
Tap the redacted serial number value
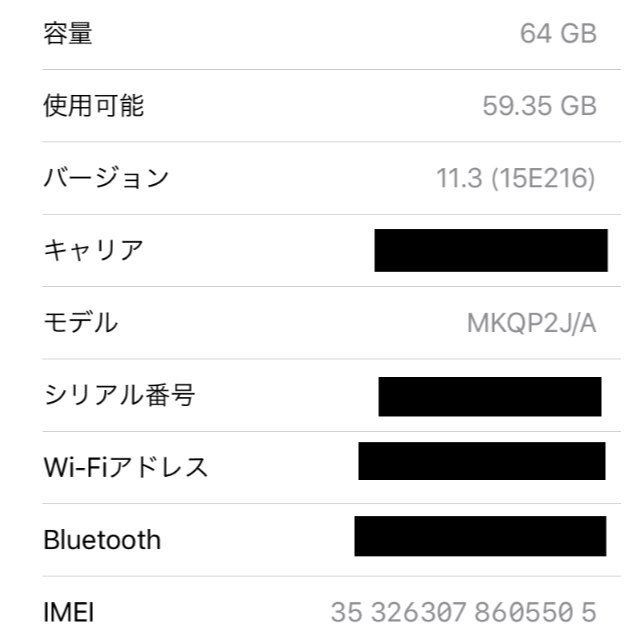[x=490, y=397]
